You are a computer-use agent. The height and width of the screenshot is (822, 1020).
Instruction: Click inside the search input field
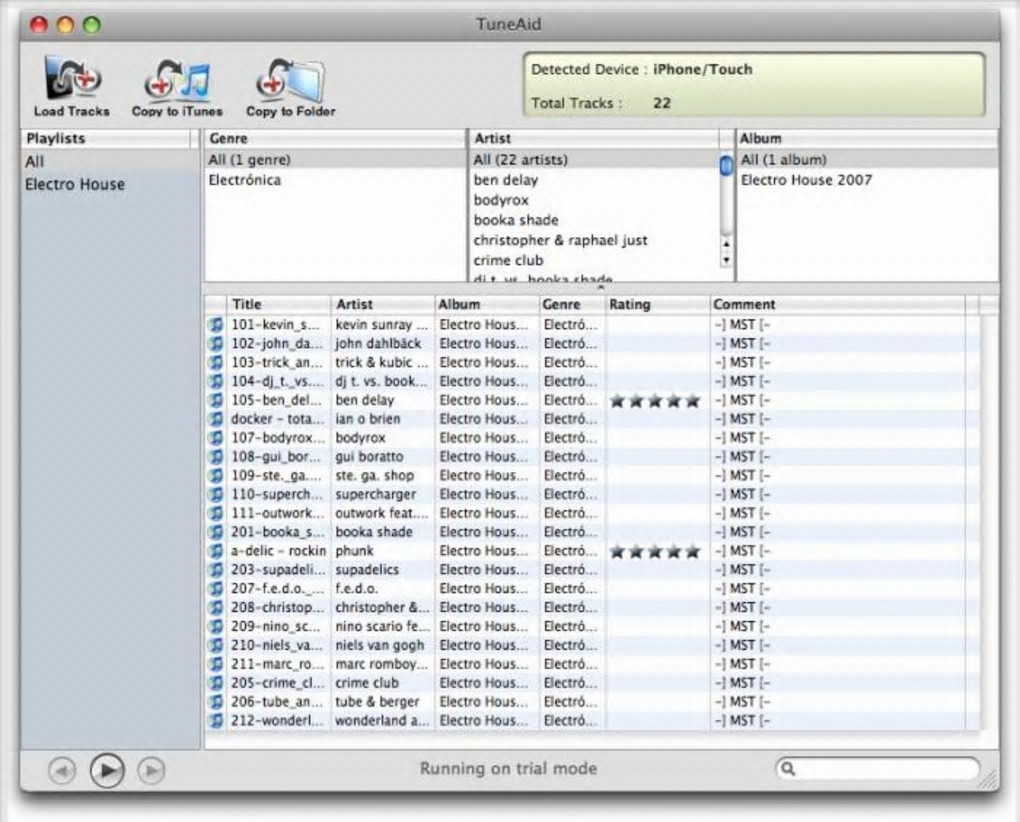(878, 769)
